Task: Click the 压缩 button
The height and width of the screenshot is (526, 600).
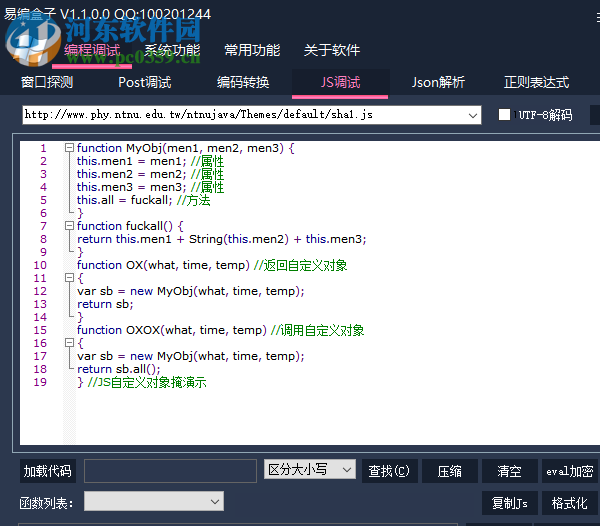Action: tap(450, 471)
